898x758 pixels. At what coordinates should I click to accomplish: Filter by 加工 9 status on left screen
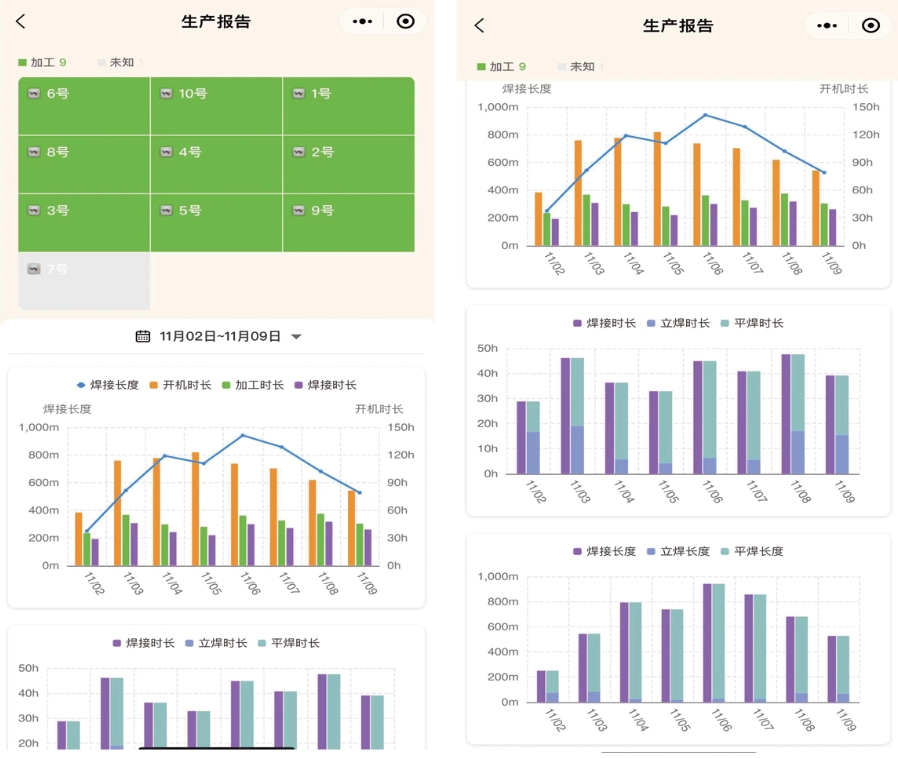[x=42, y=62]
